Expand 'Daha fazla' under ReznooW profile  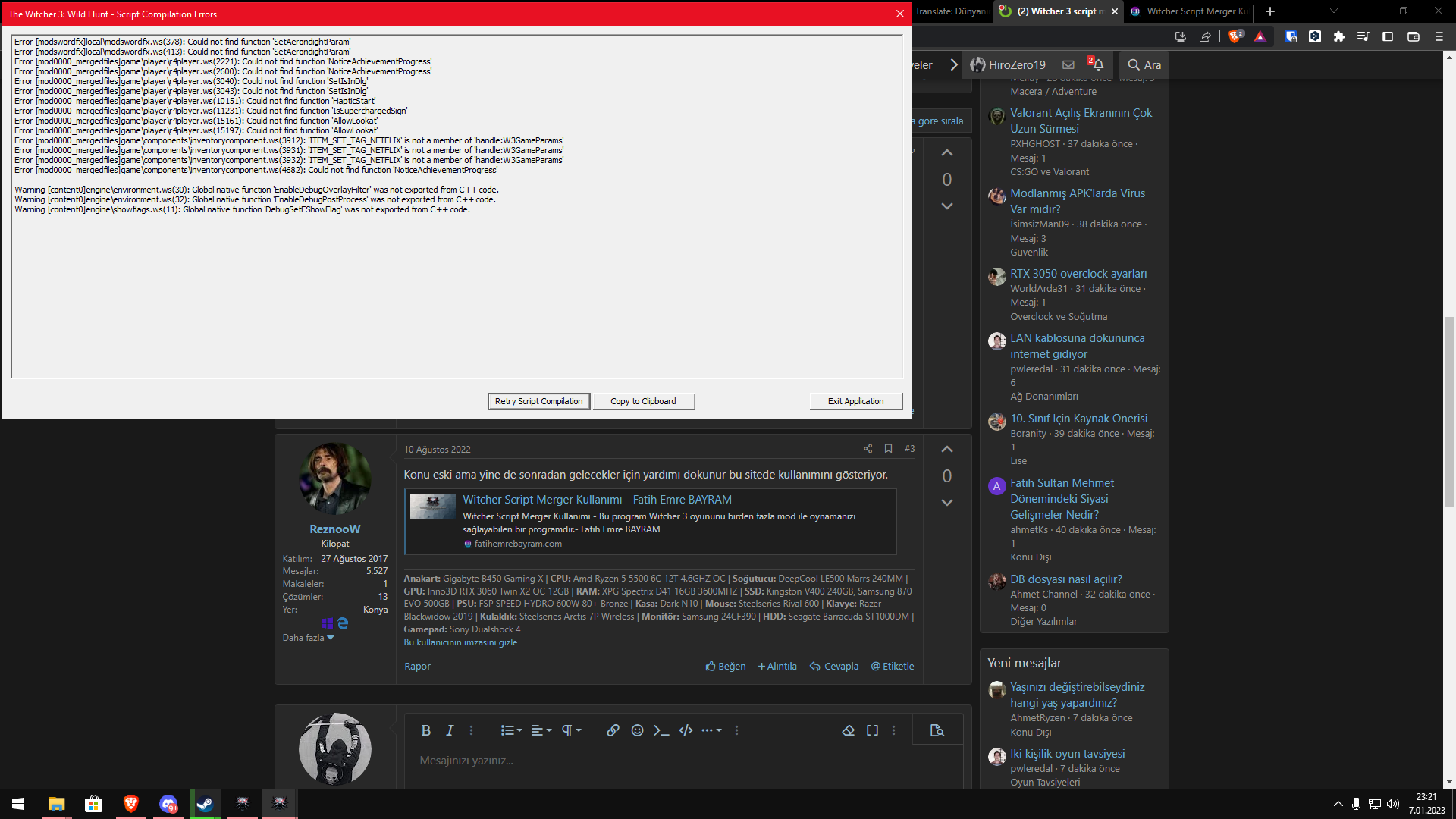tap(308, 638)
